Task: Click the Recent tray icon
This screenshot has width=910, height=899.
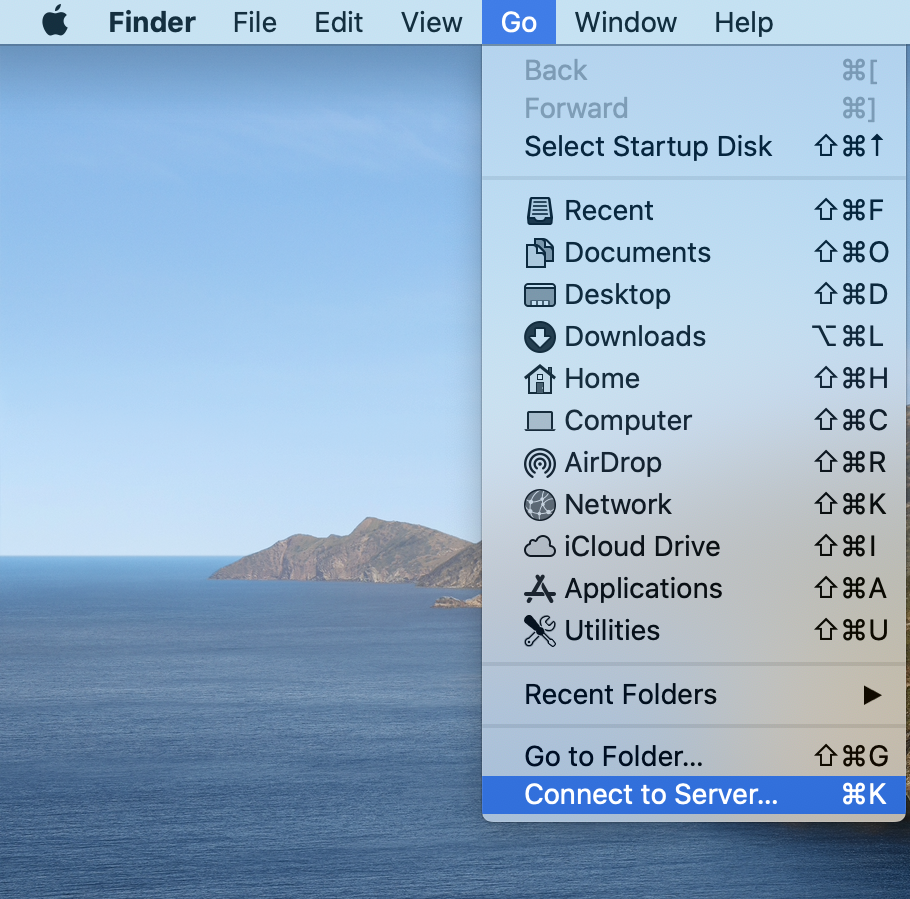Action: pos(540,211)
